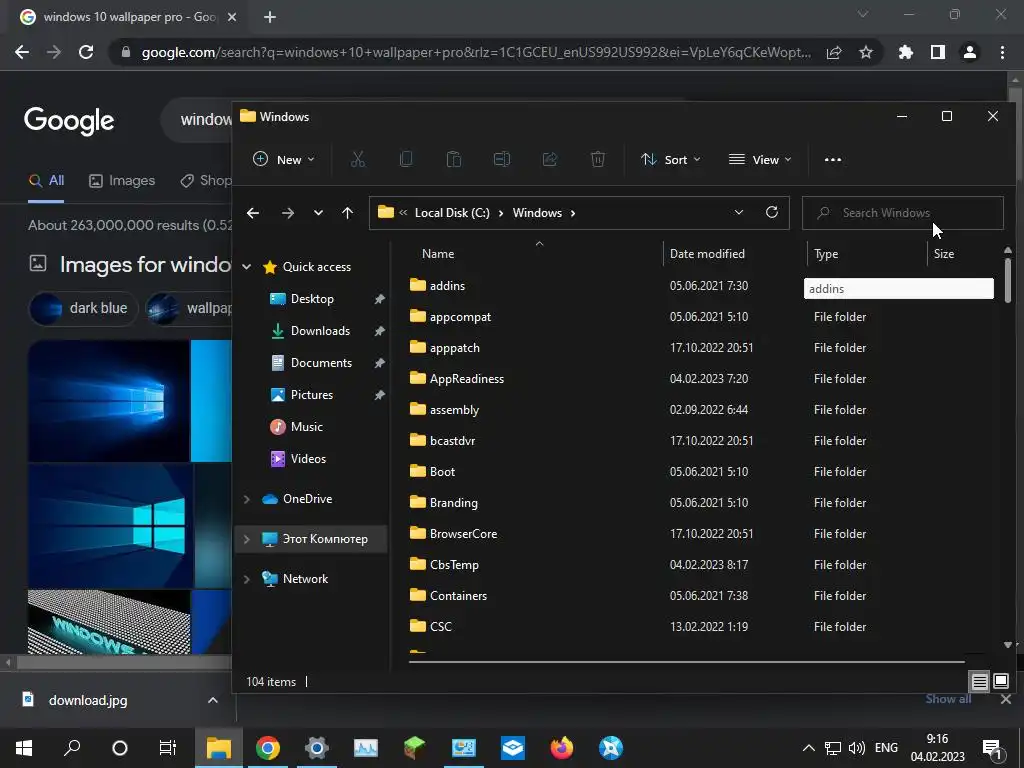The image size is (1024, 768).
Task: Expand the Network tree node
Action: point(247,579)
